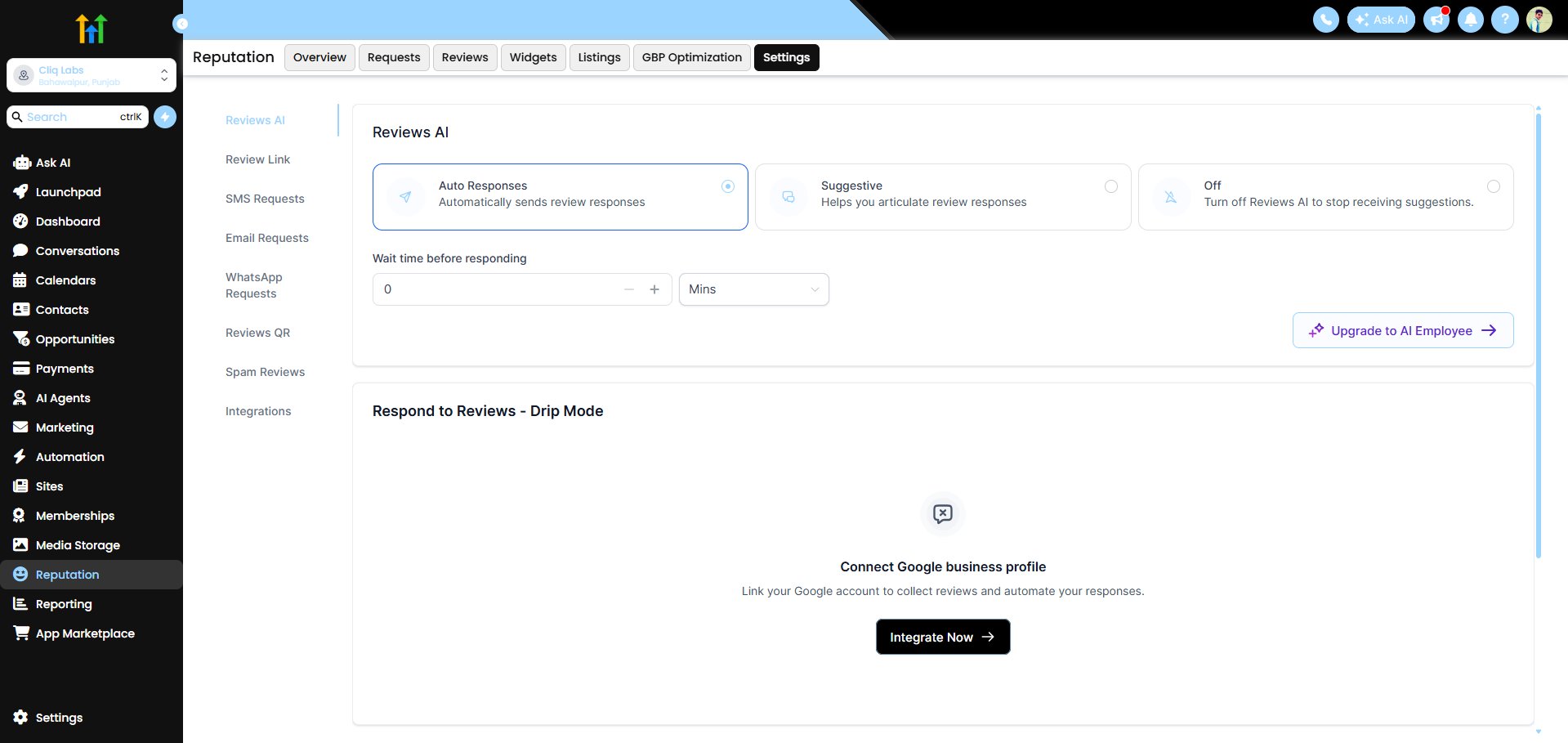Increase wait time with plus button
The image size is (1568, 743).
(654, 289)
